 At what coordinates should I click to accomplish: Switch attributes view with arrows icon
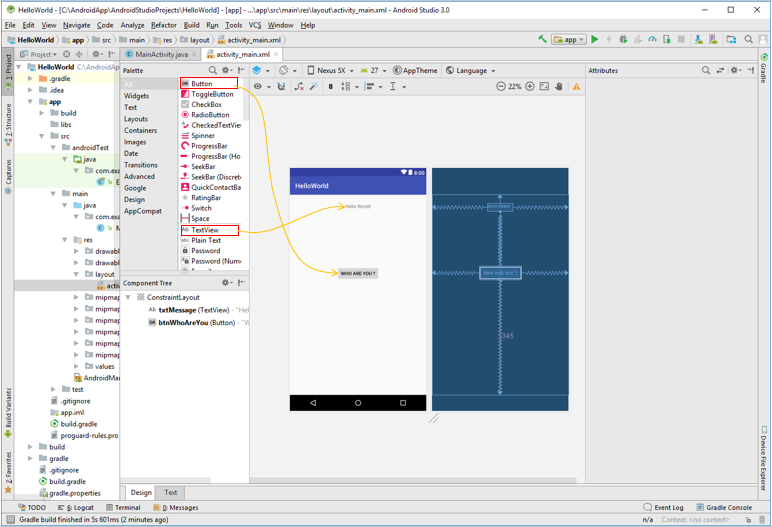(x=720, y=70)
